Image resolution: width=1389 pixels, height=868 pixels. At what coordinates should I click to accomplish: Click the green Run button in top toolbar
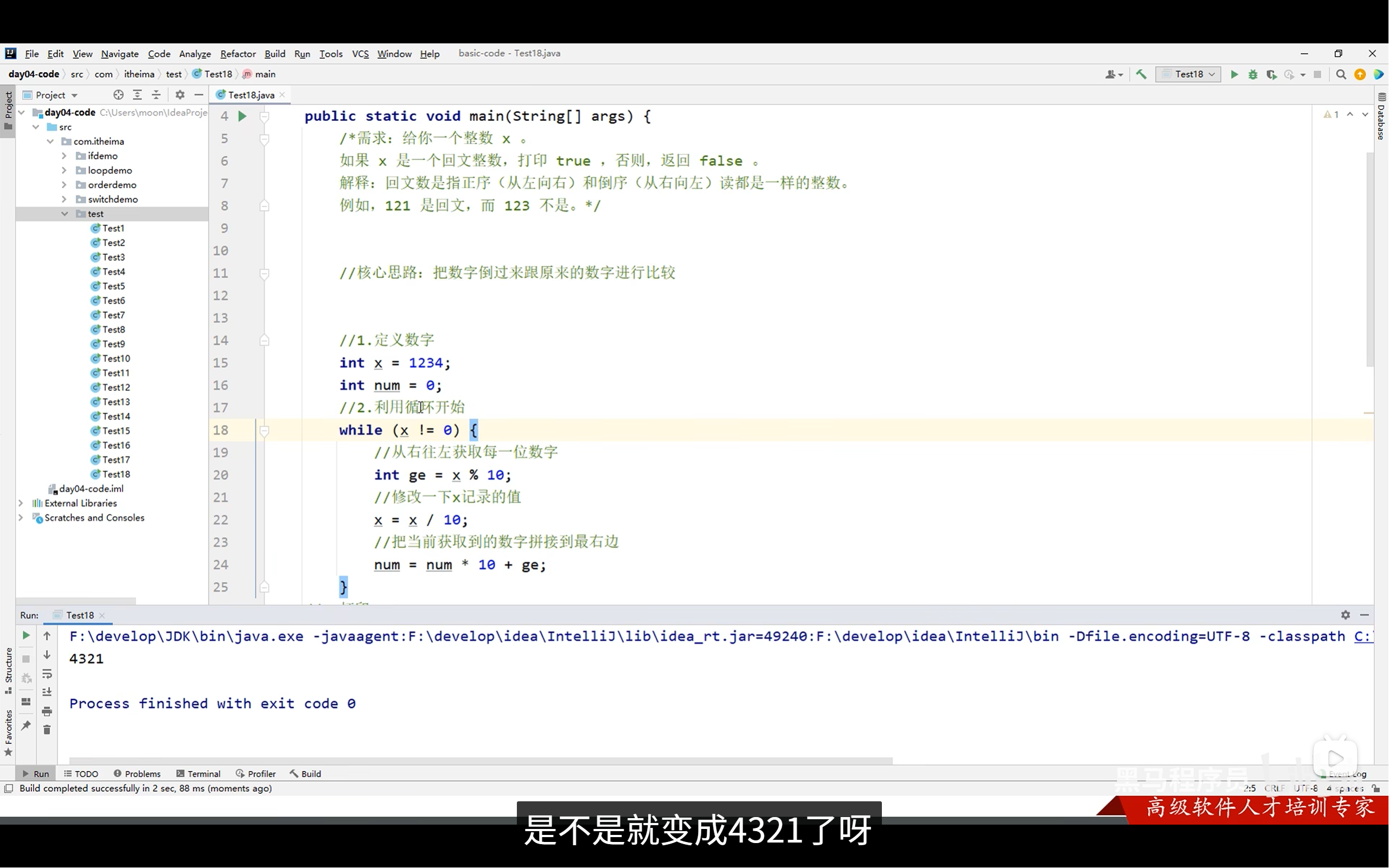pyautogui.click(x=1234, y=75)
